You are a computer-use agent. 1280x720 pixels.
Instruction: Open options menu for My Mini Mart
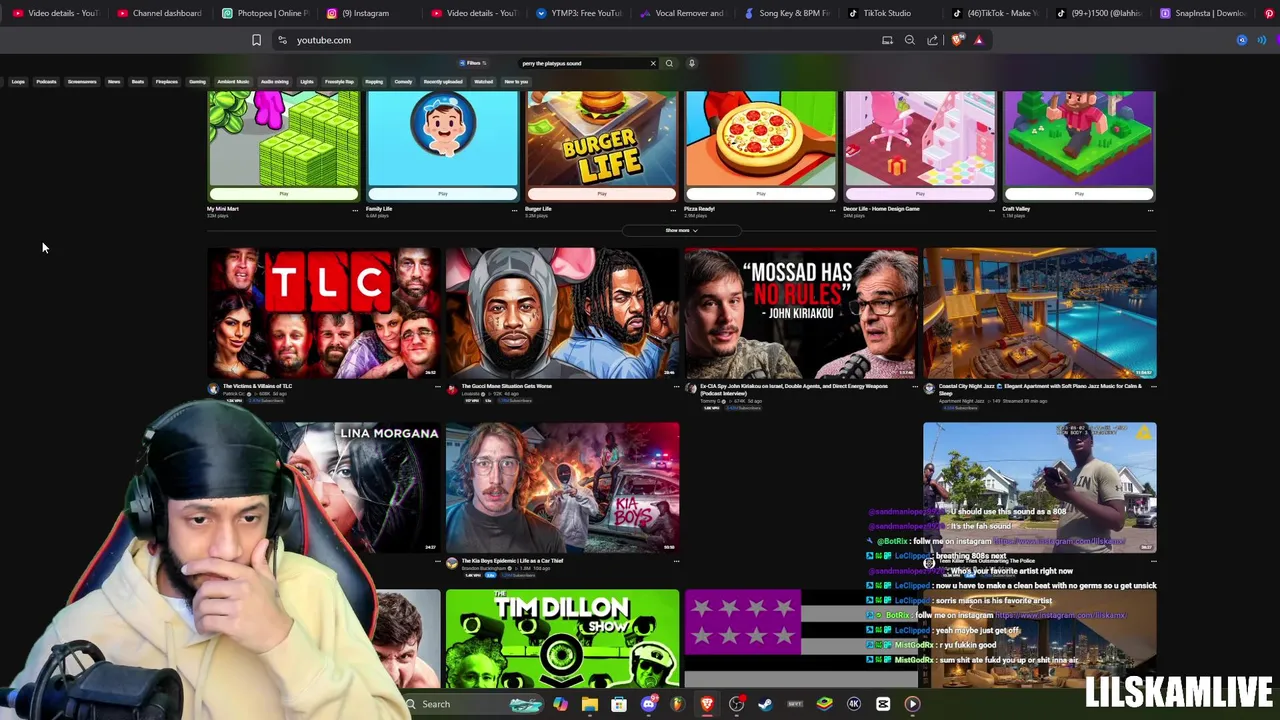tap(355, 210)
